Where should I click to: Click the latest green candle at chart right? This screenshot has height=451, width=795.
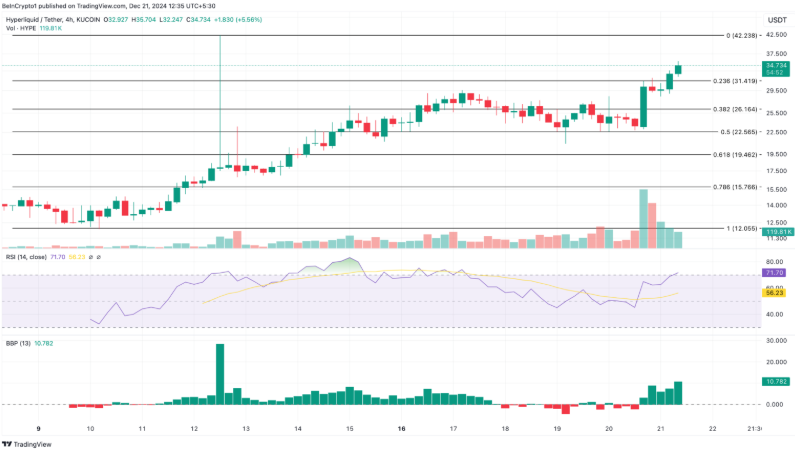680,68
